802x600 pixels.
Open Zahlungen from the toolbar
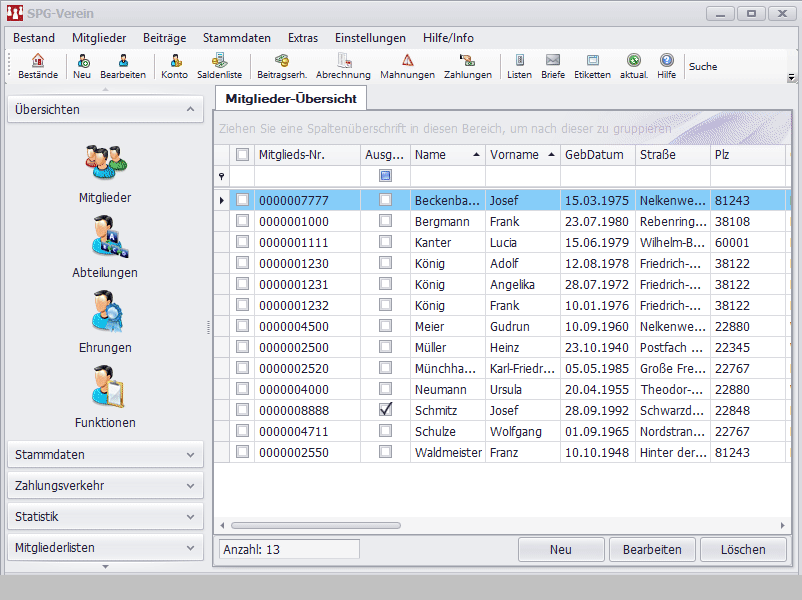(467, 66)
